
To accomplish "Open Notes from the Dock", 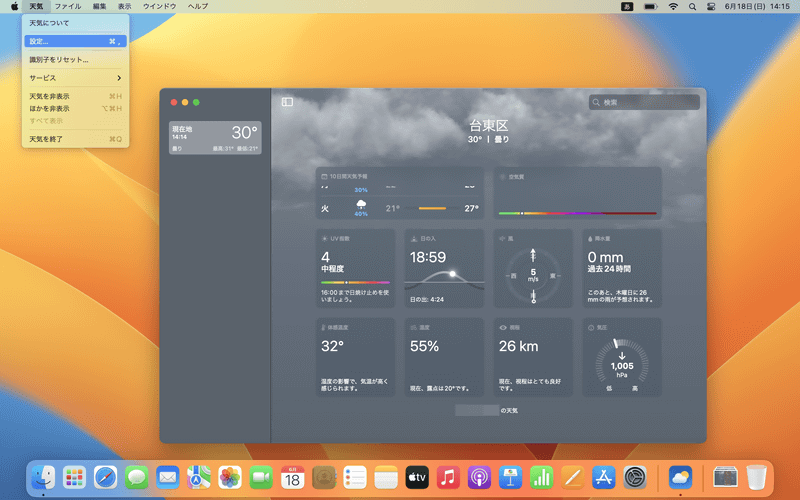I will coord(386,478).
